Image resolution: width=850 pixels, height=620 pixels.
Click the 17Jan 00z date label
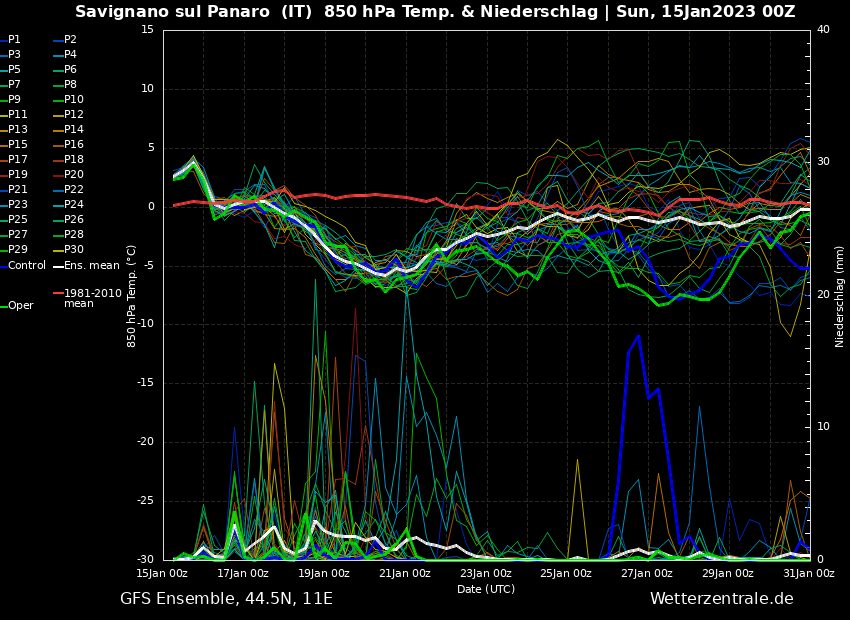(x=243, y=573)
